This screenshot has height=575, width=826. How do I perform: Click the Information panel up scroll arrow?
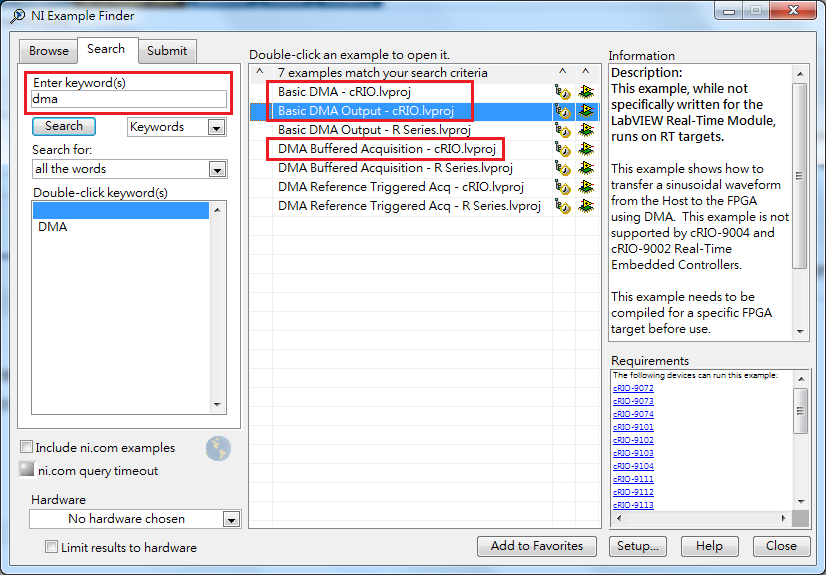[x=800, y=74]
